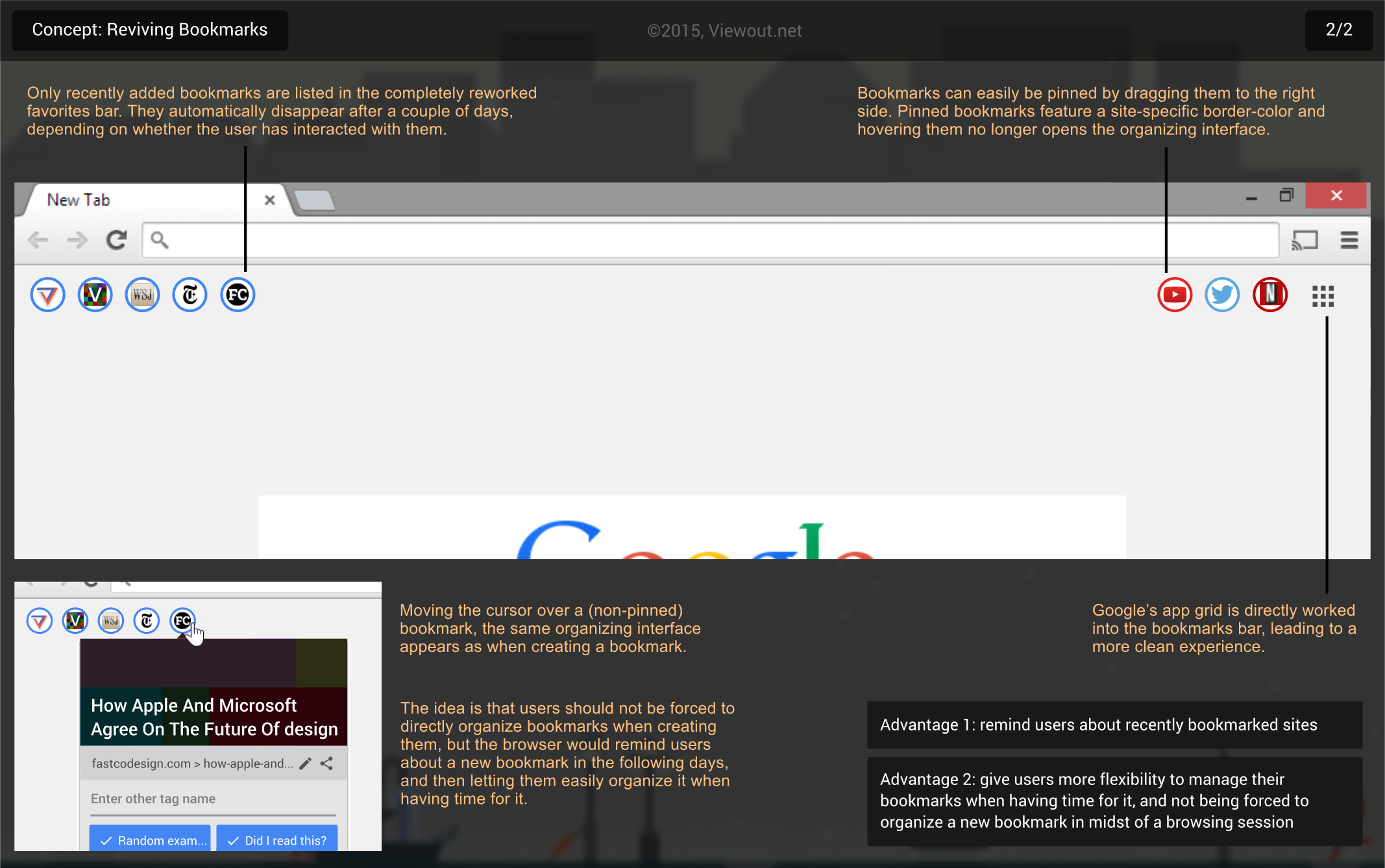Image resolution: width=1385 pixels, height=868 pixels.
Task: Open the Chrome hamburger menu
Action: (1350, 241)
